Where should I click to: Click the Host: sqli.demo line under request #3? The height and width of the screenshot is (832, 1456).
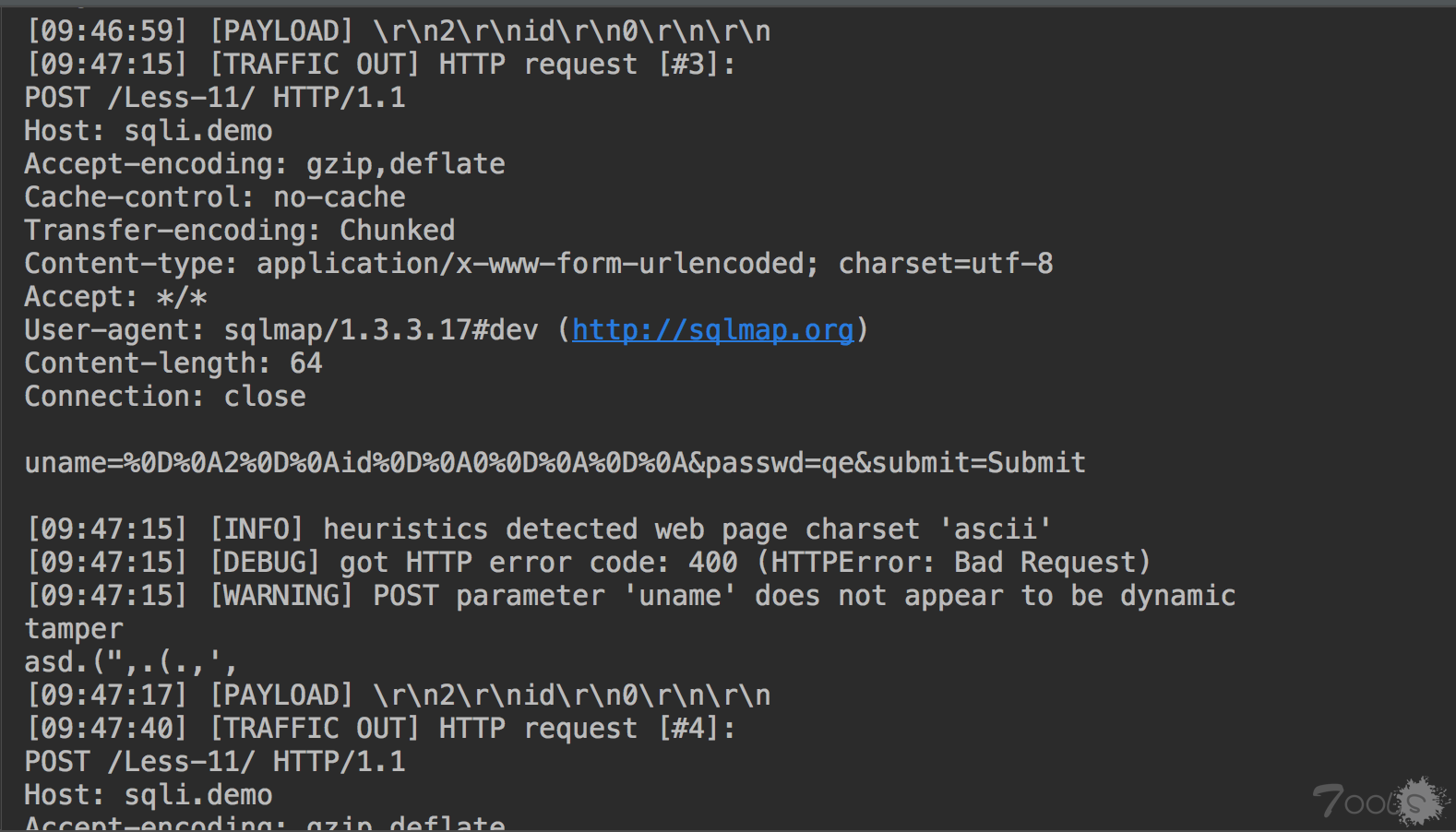pyautogui.click(x=149, y=131)
